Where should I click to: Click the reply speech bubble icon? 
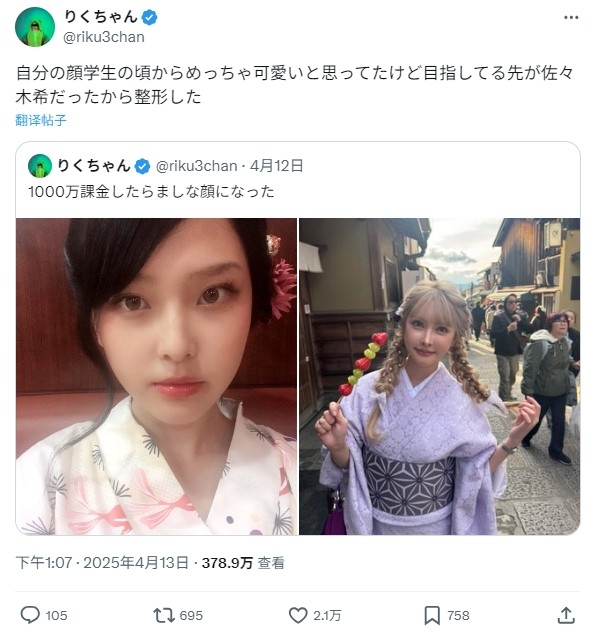(30, 615)
